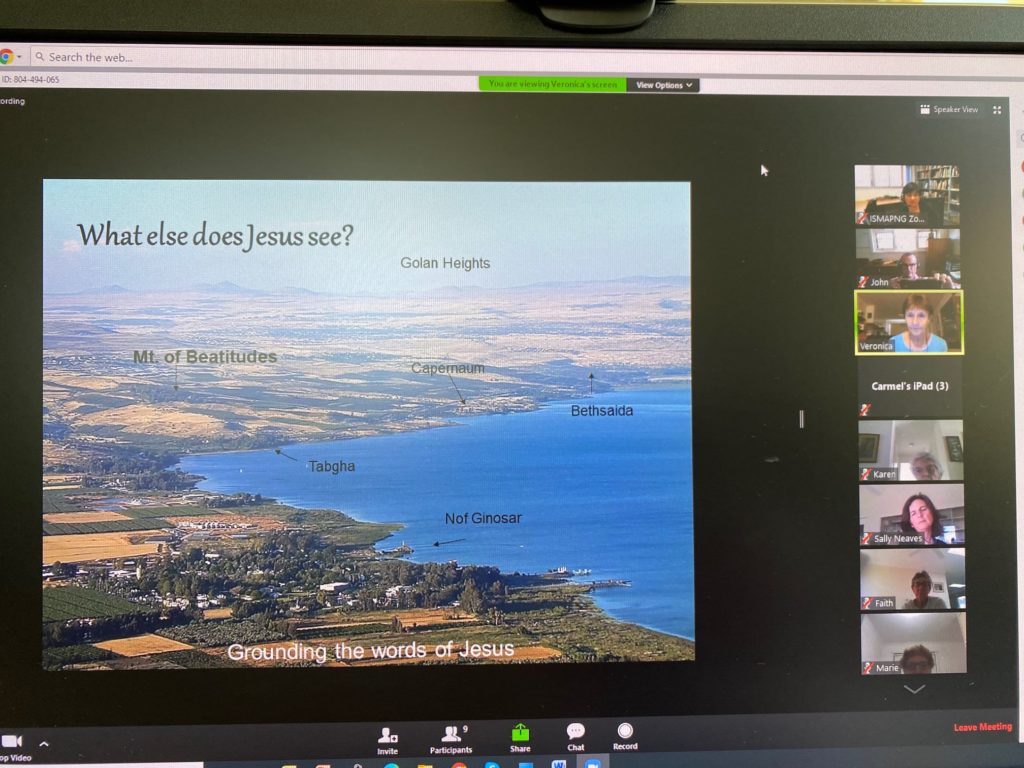This screenshot has width=1024, height=768.
Task: Click the green Share screen icon
Action: click(x=520, y=733)
